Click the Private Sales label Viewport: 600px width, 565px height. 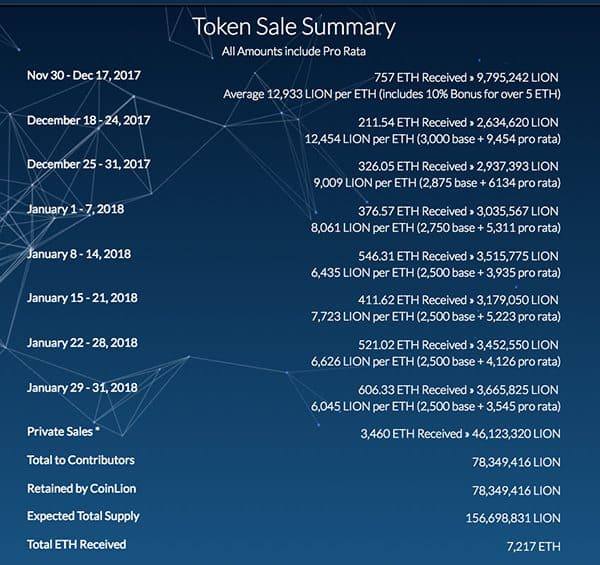point(64,432)
